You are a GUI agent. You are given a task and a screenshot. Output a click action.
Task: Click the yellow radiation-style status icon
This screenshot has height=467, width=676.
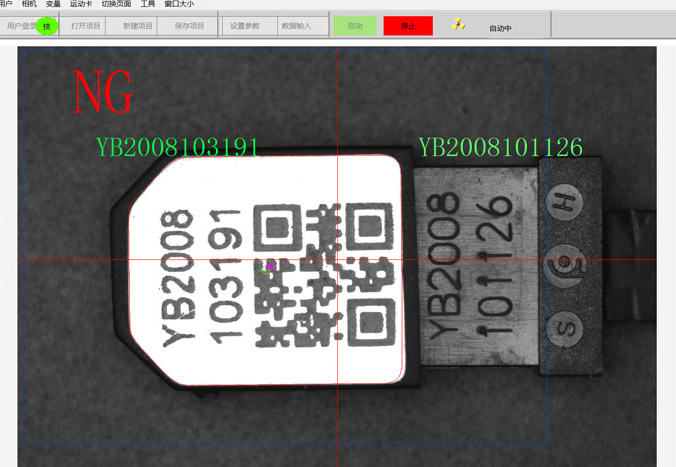coord(458,25)
